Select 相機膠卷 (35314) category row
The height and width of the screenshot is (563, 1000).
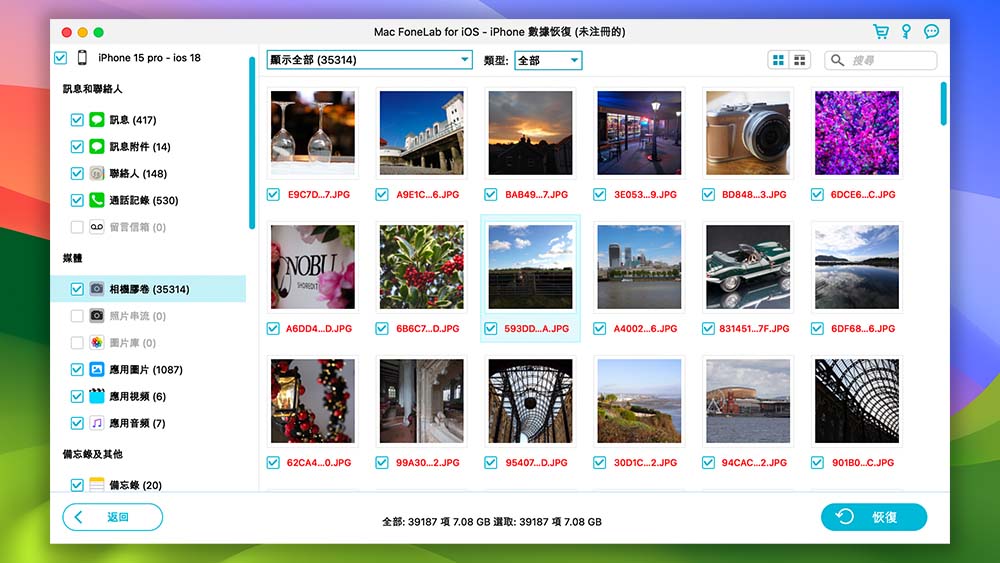pyautogui.click(x=149, y=289)
